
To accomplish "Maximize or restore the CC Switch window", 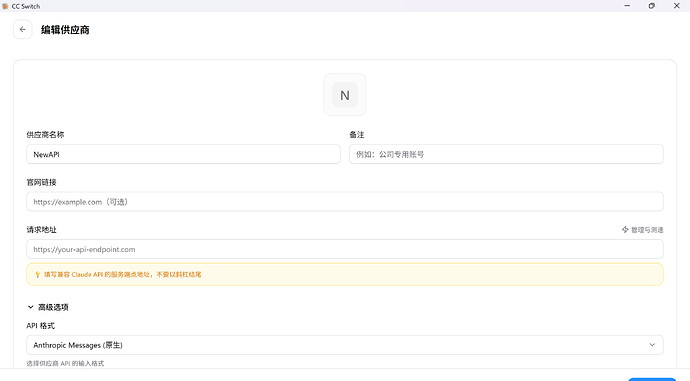I will (652, 6).
